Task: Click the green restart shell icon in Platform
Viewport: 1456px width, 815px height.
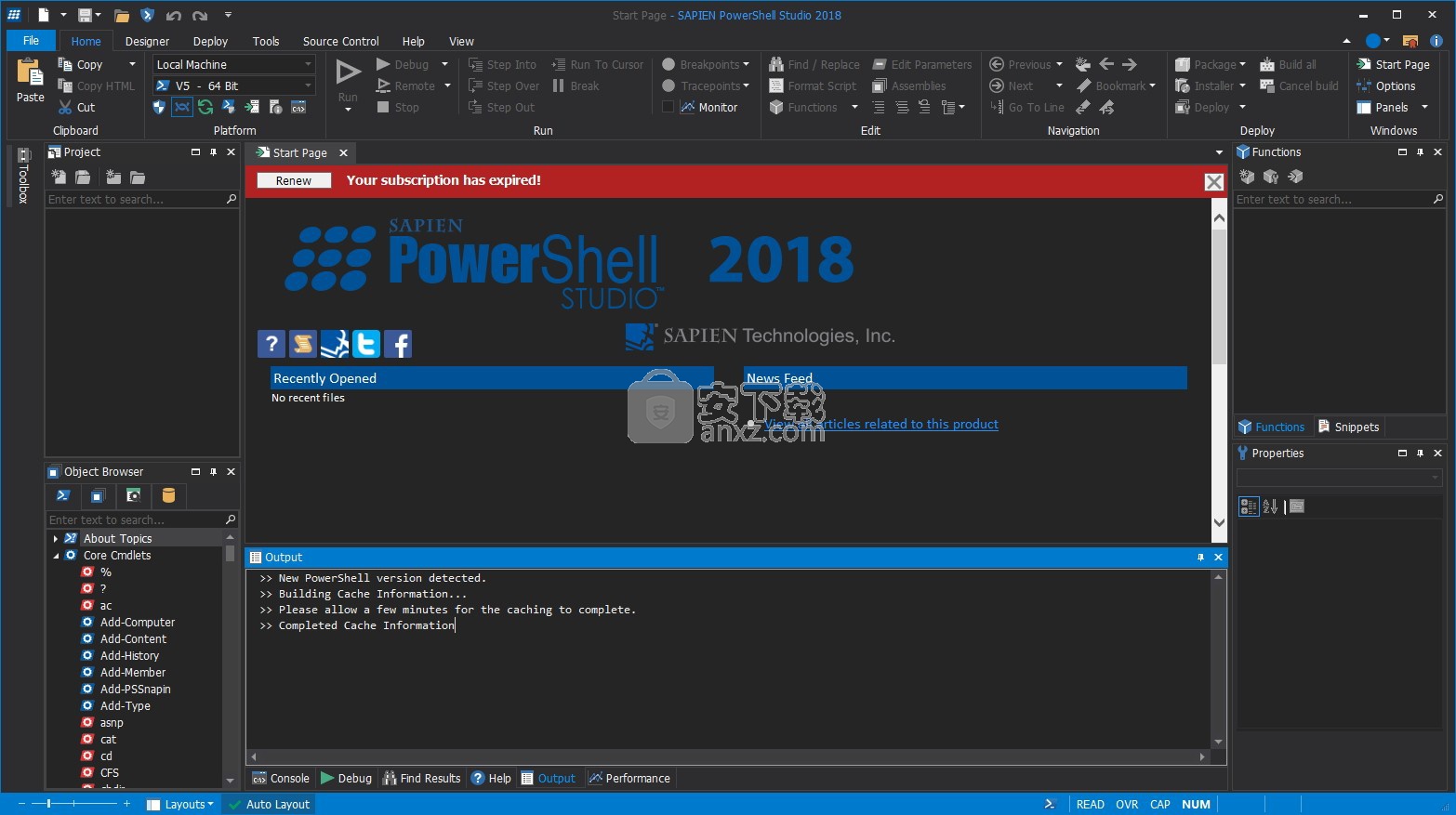Action: click(205, 108)
